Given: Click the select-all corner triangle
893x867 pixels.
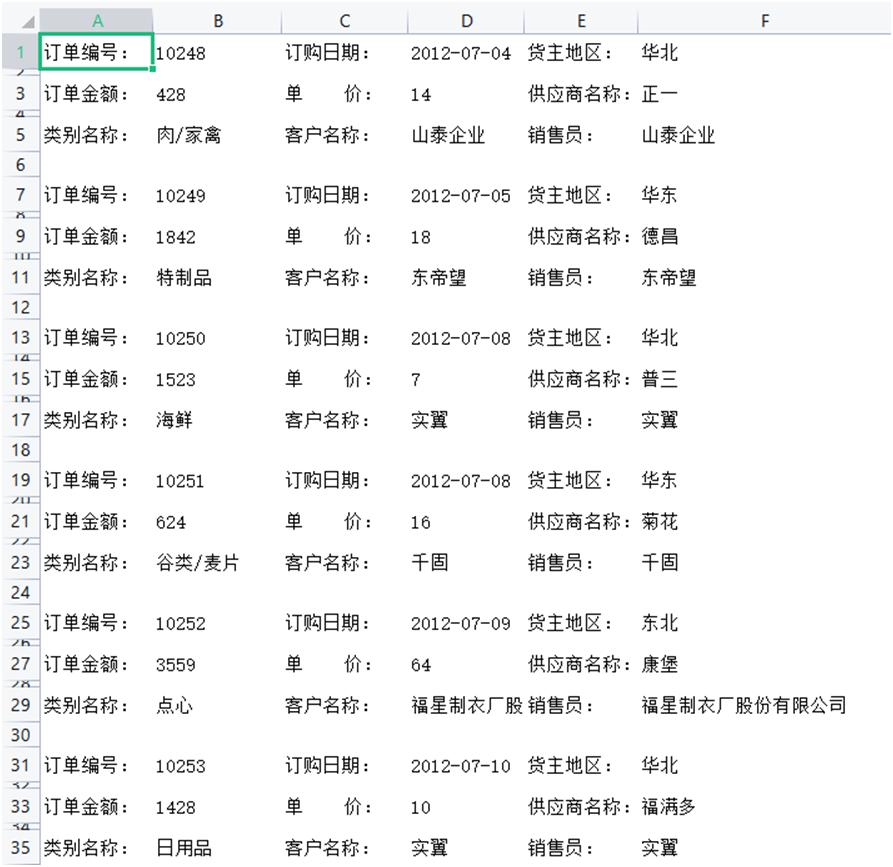Looking at the screenshot, I should click(27, 22).
